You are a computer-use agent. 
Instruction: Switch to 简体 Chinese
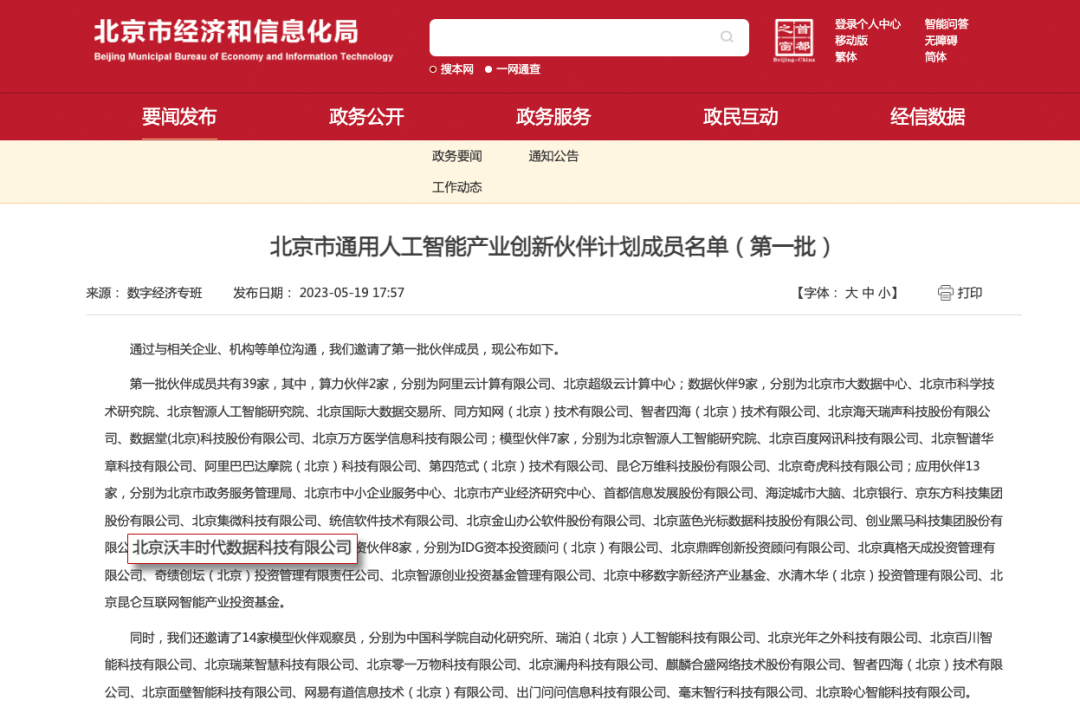935,57
